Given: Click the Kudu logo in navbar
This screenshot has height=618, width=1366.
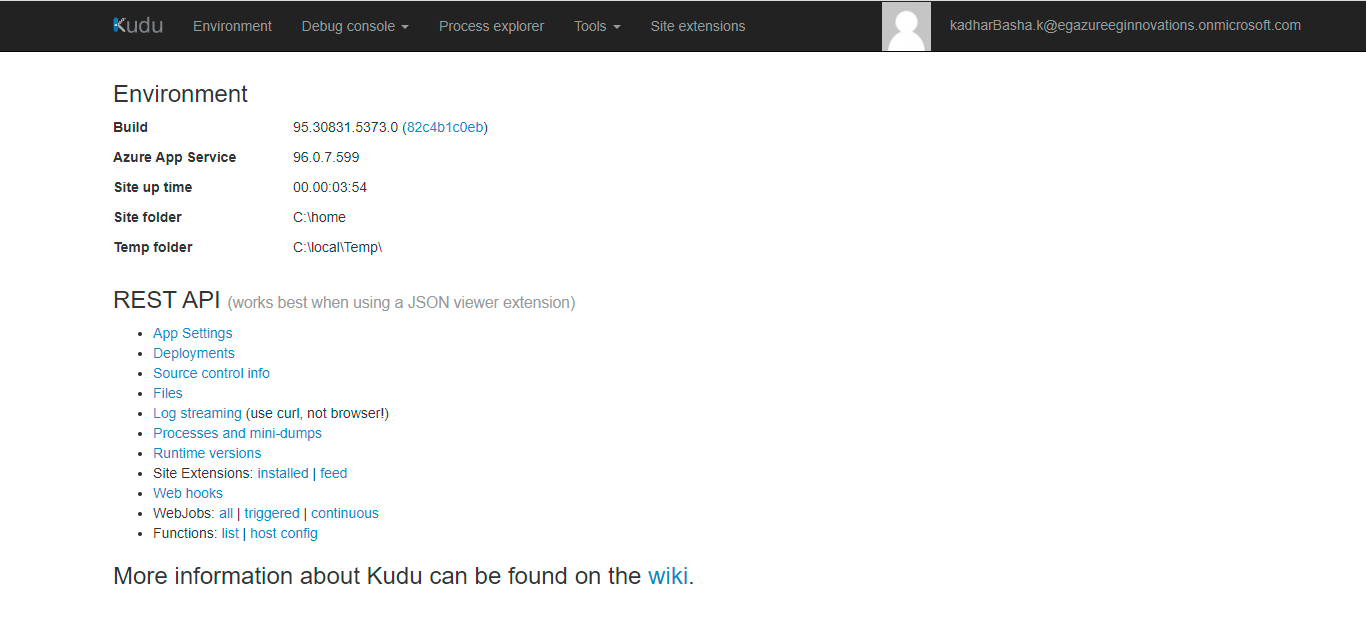Looking at the screenshot, I should point(138,26).
